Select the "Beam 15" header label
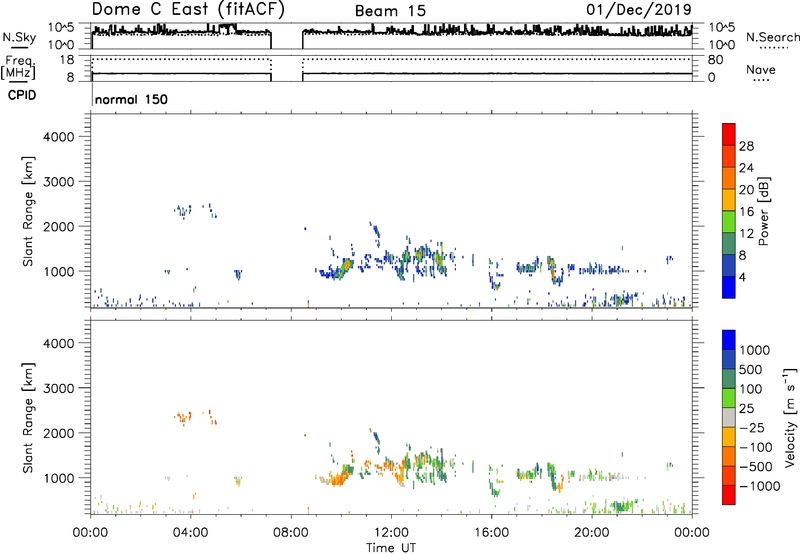 click(x=390, y=11)
